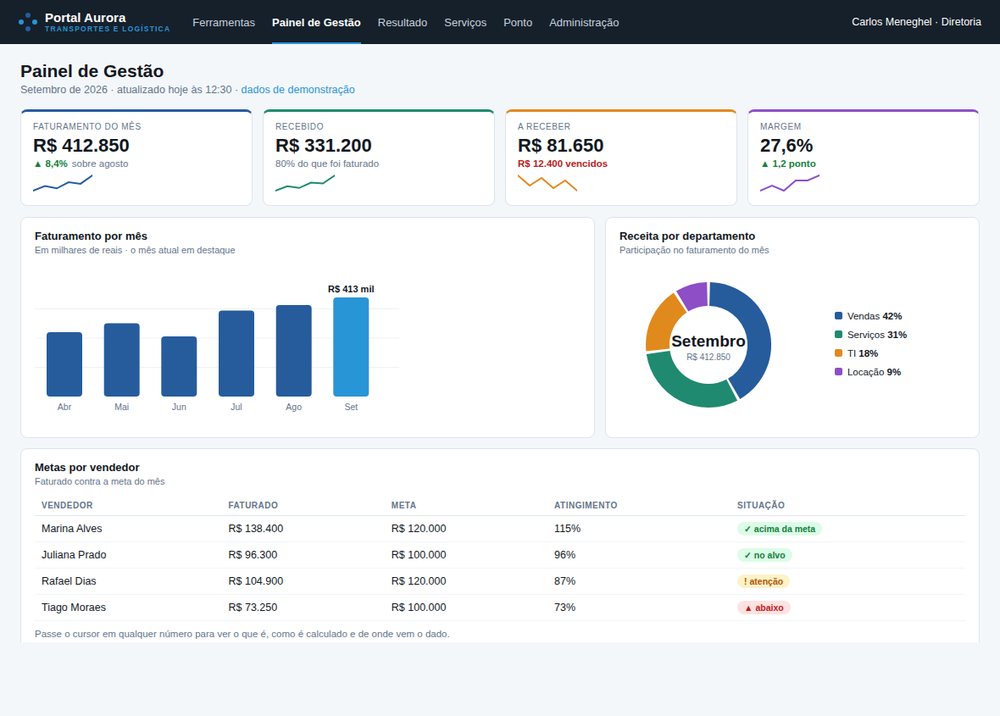
Task: Select the Abr bar in the monthly chart
Action: click(x=64, y=364)
